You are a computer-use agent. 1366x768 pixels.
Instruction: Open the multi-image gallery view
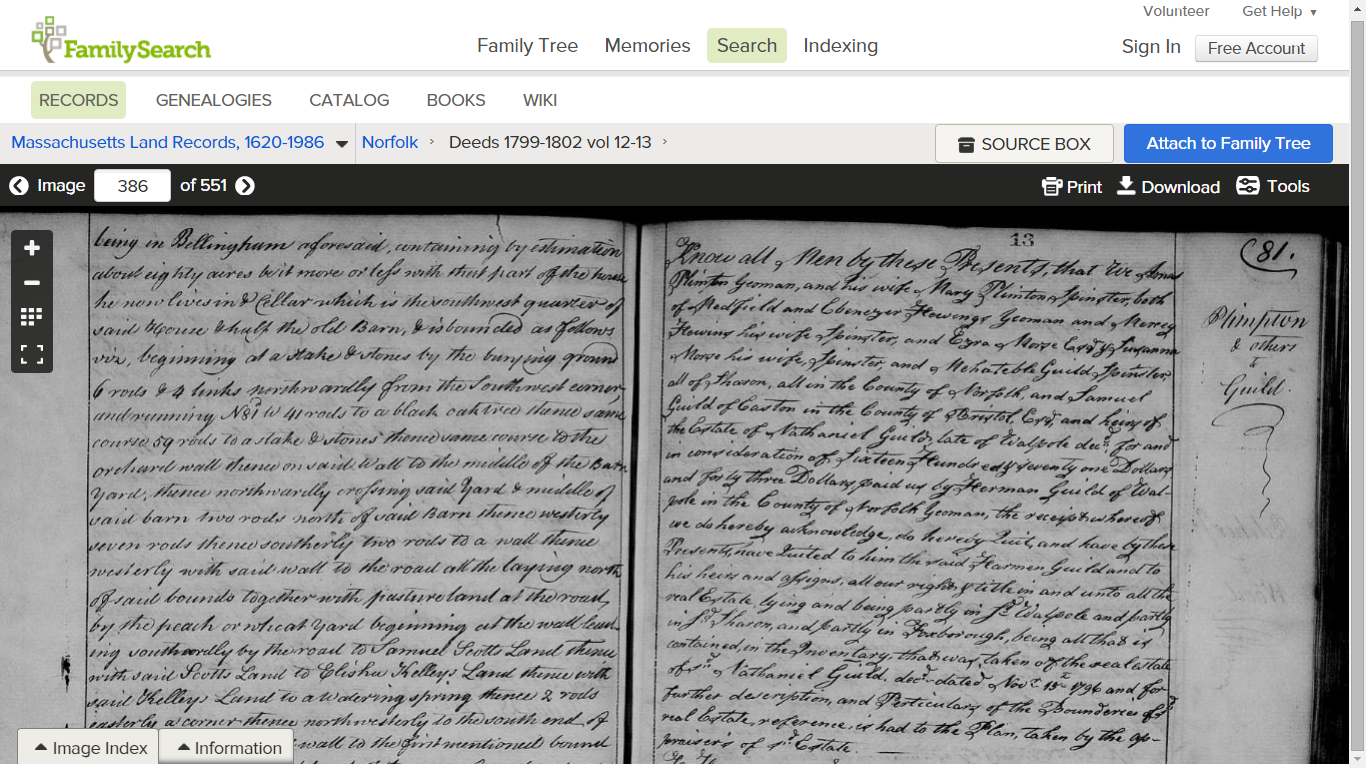(31, 317)
